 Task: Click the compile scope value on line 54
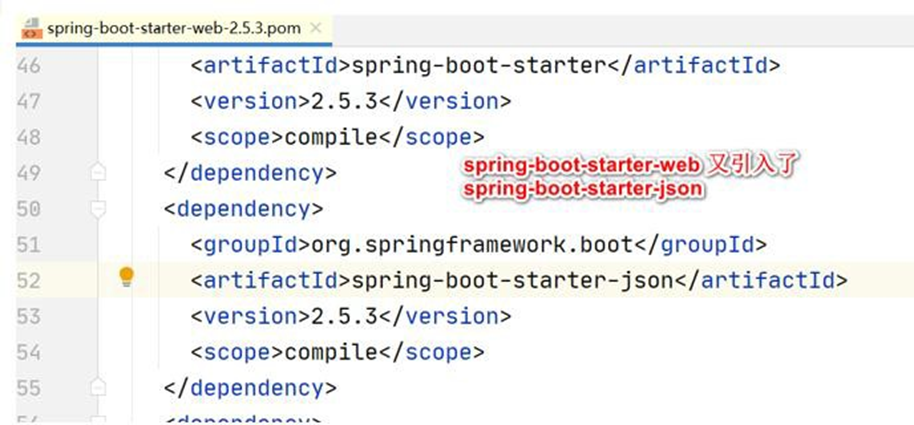coord(320,352)
